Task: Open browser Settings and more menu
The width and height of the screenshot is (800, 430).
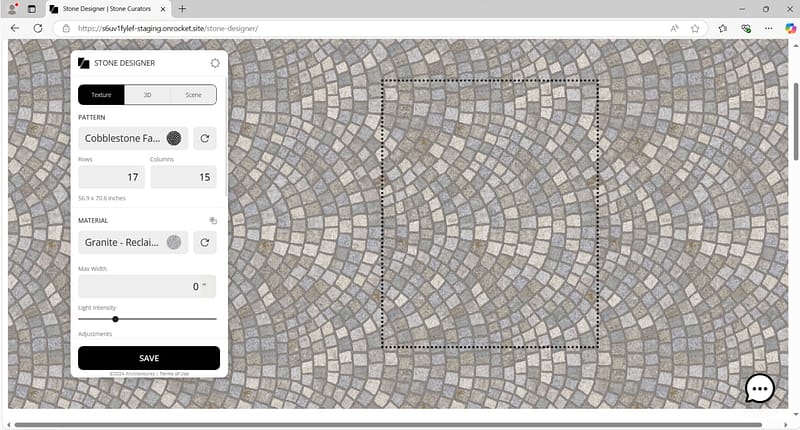Action: pyautogui.click(x=768, y=28)
